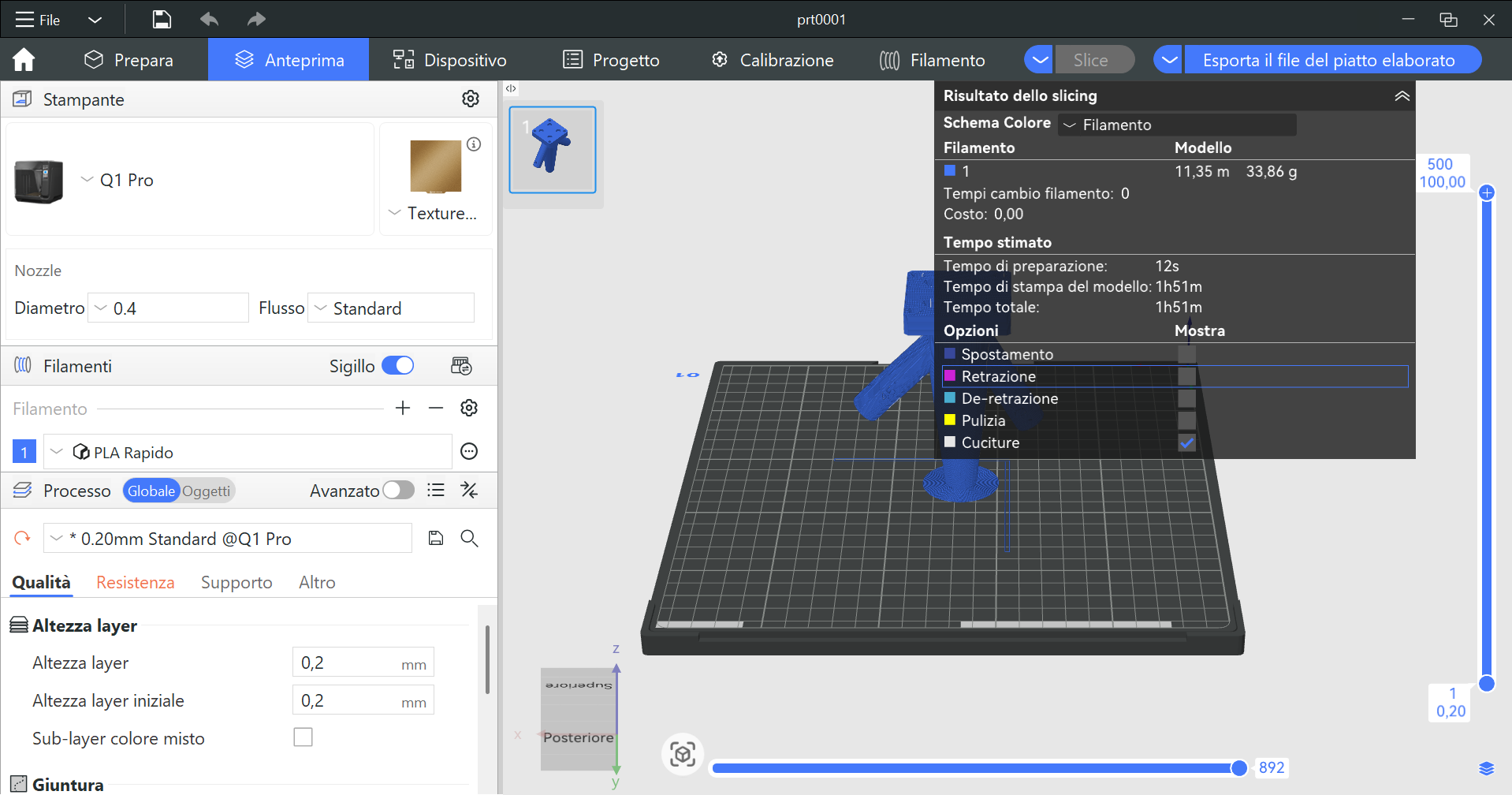This screenshot has height=795, width=1512.
Task: Toggle the Avanzato switch
Action: pyautogui.click(x=399, y=491)
